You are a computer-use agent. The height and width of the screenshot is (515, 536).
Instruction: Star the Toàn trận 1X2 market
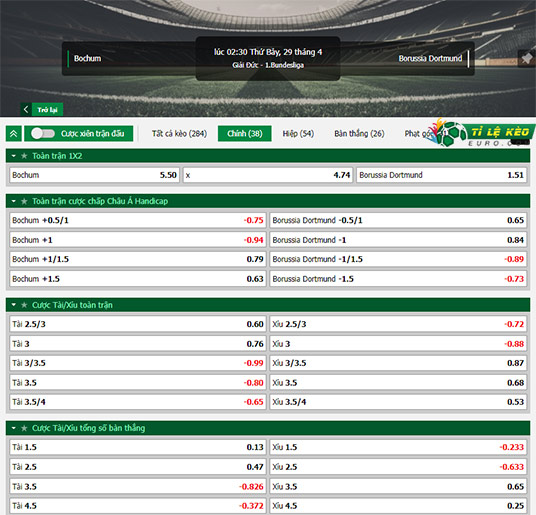click(24, 156)
